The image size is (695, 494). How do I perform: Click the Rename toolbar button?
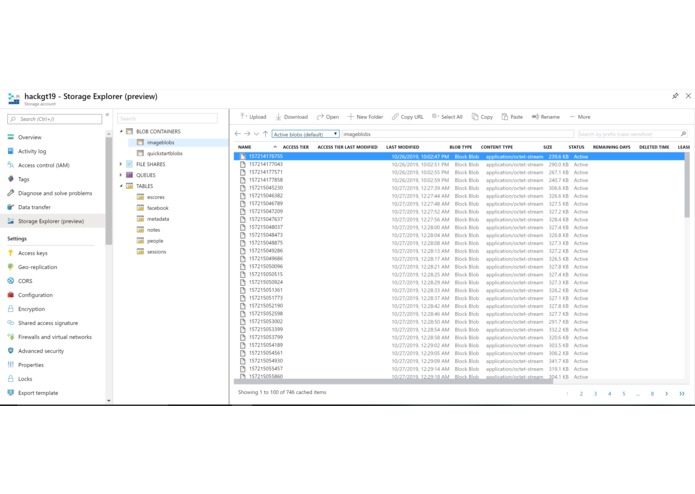click(x=546, y=117)
